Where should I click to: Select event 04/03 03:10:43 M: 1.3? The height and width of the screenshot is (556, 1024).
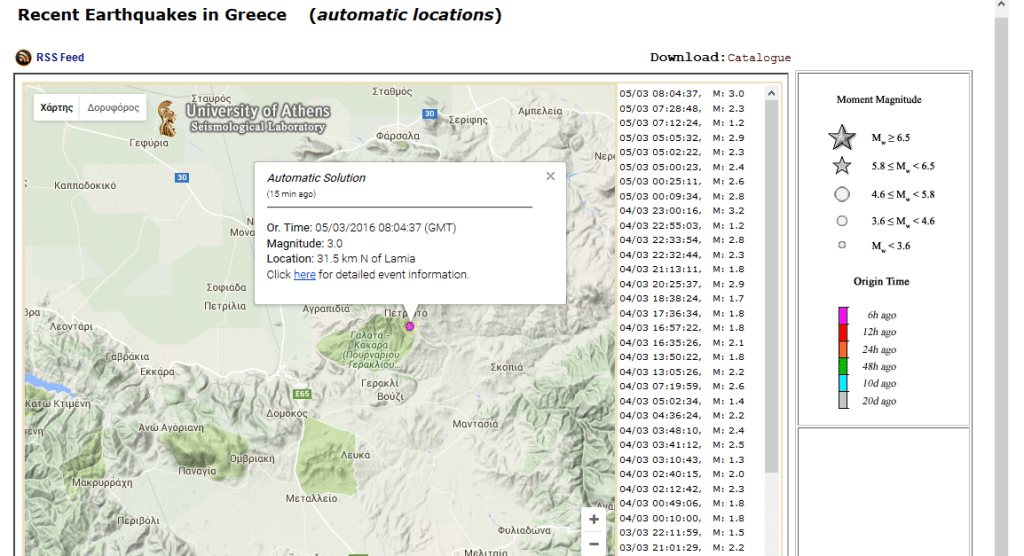point(682,459)
